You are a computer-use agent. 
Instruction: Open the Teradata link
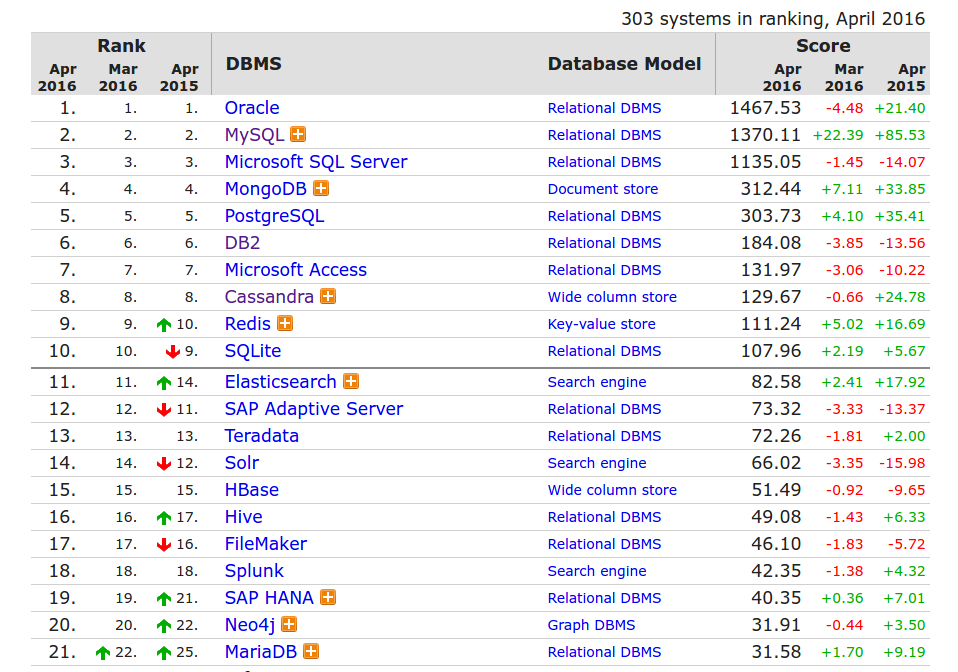point(262,436)
